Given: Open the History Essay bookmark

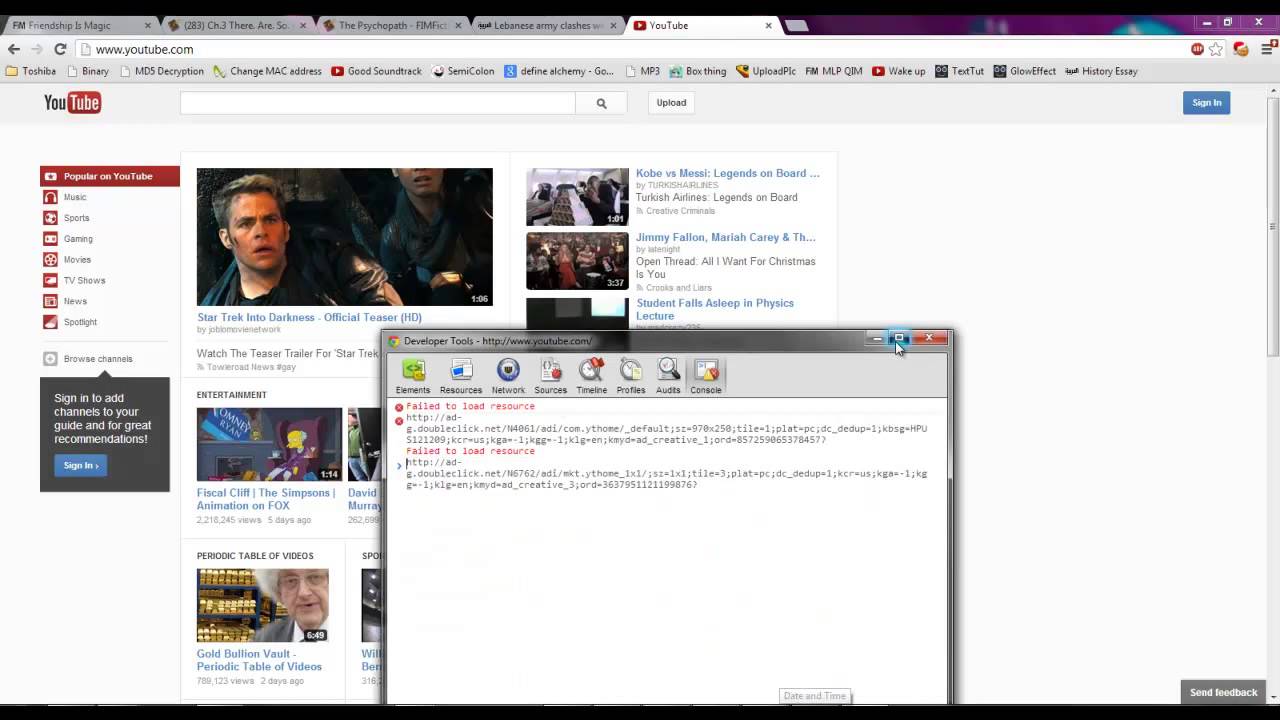Looking at the screenshot, I should pos(1101,71).
